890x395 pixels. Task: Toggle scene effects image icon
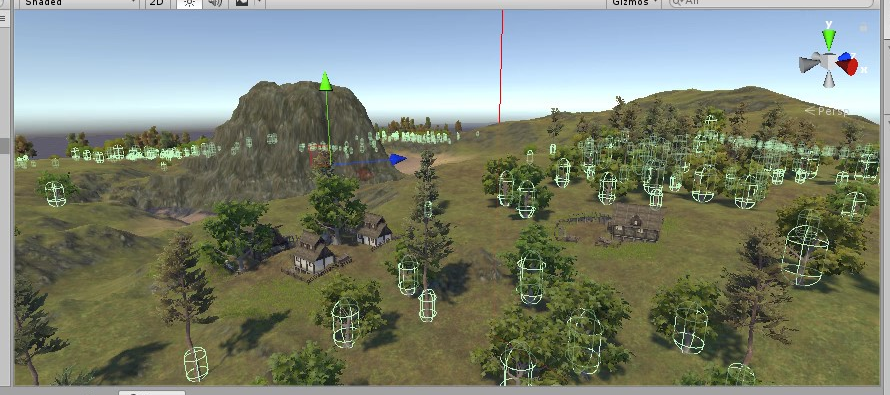click(242, 3)
